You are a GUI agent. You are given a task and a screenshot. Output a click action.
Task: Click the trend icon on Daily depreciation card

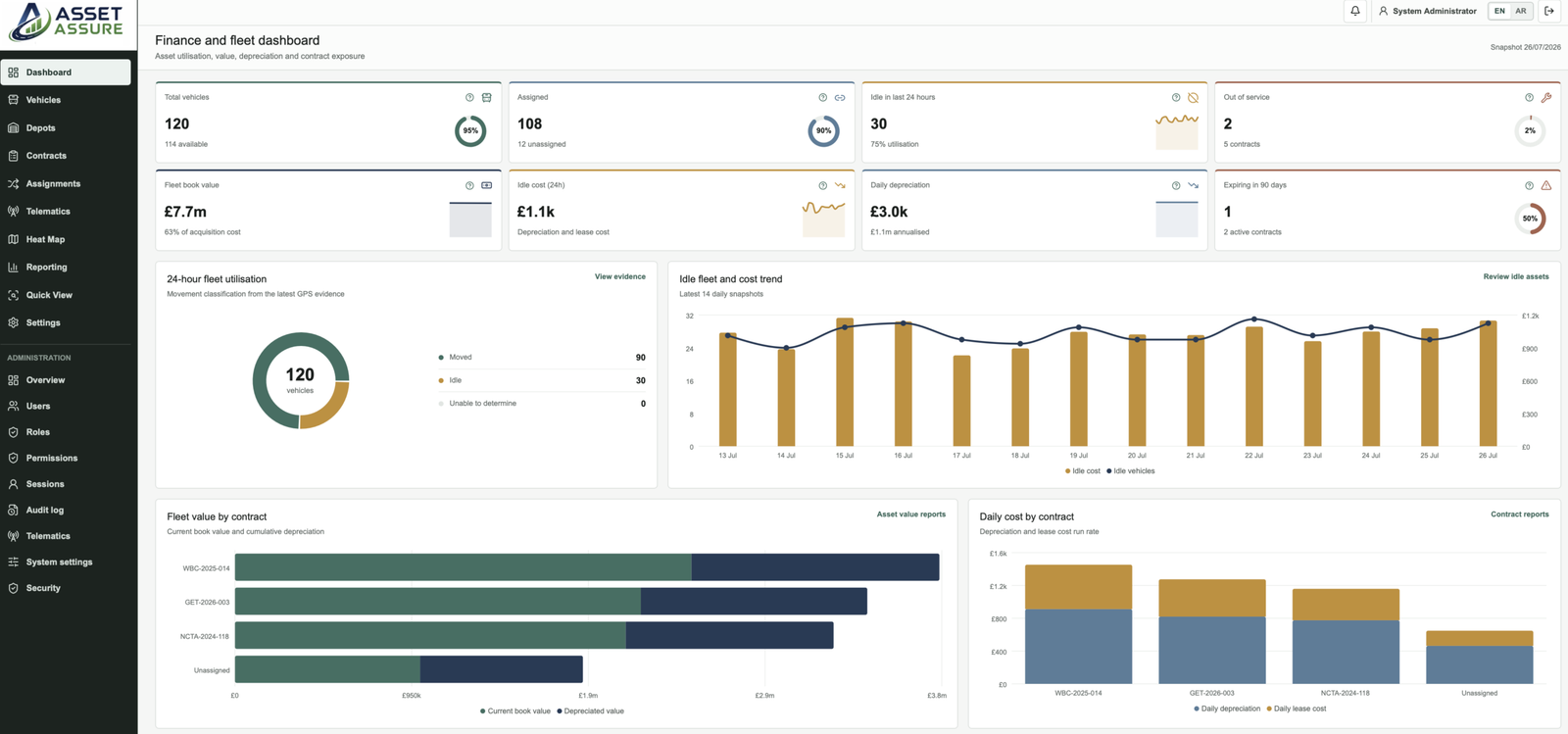[x=1193, y=185]
